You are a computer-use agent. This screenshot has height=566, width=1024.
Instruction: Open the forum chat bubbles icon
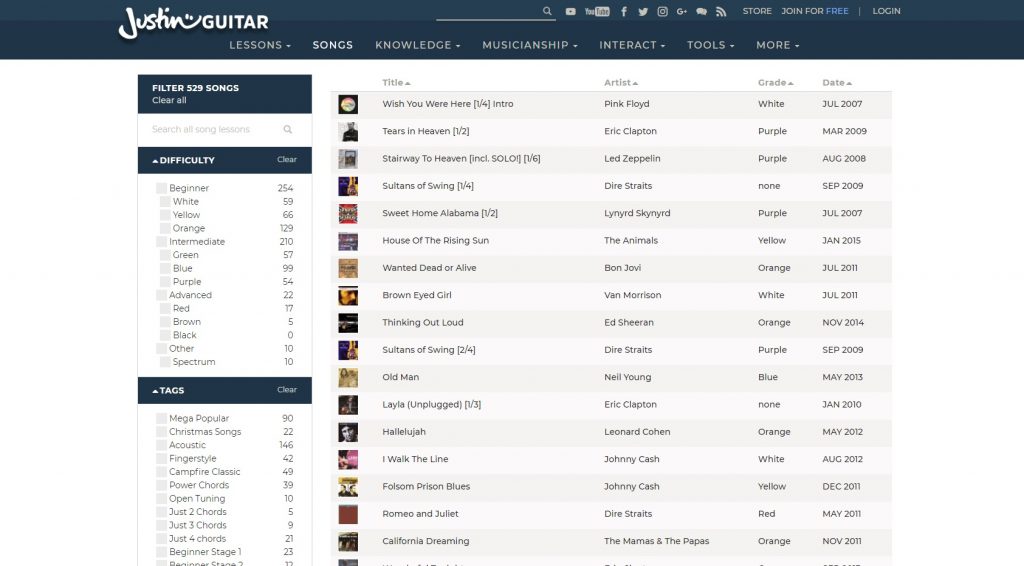tap(701, 11)
